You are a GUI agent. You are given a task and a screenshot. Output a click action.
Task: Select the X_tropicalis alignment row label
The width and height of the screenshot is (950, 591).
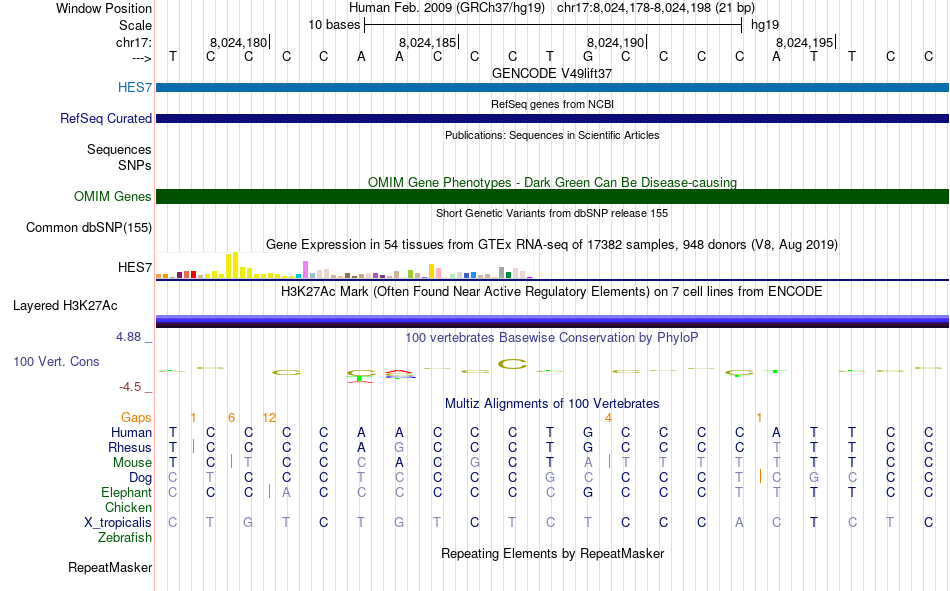tap(118, 523)
